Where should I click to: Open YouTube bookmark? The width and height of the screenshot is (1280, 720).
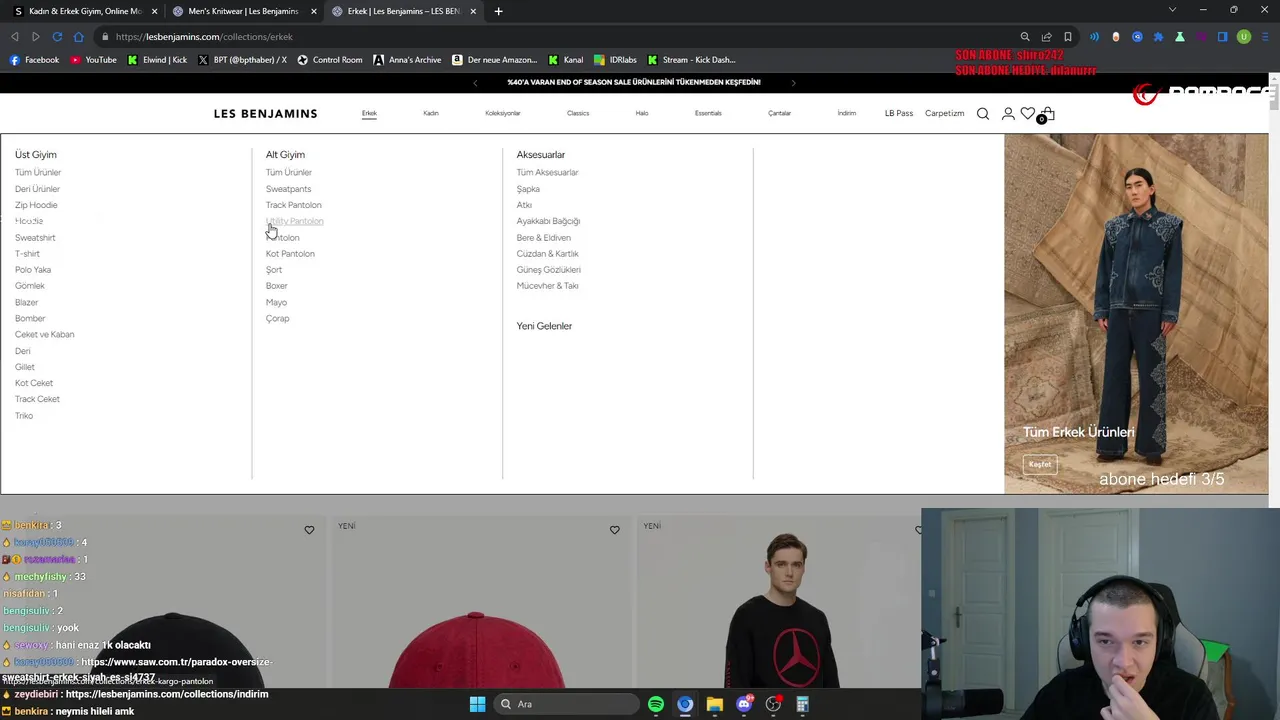tap(92, 60)
